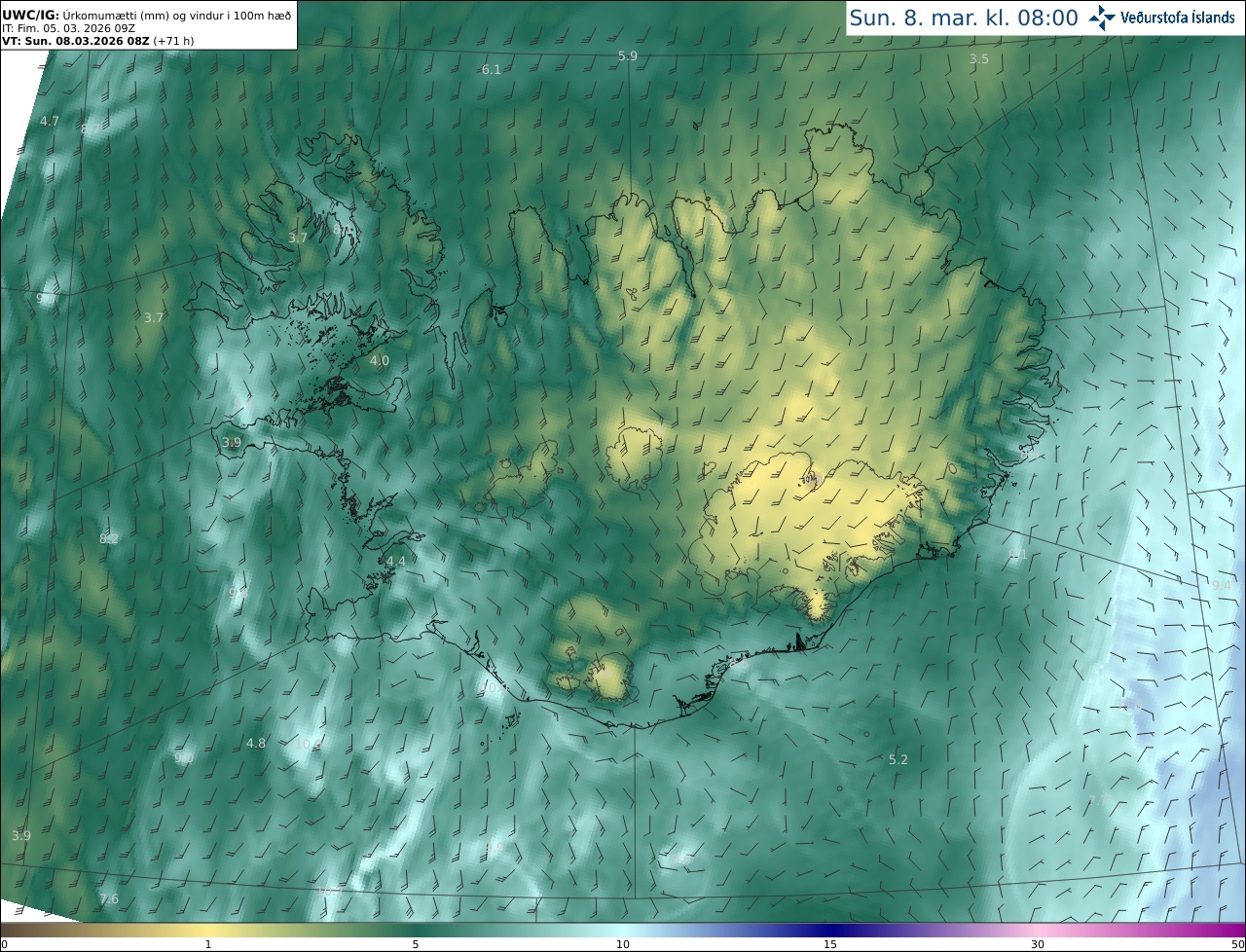Click the precipitation color scale bar
Viewport: 1246px width, 952px height.
[623, 930]
